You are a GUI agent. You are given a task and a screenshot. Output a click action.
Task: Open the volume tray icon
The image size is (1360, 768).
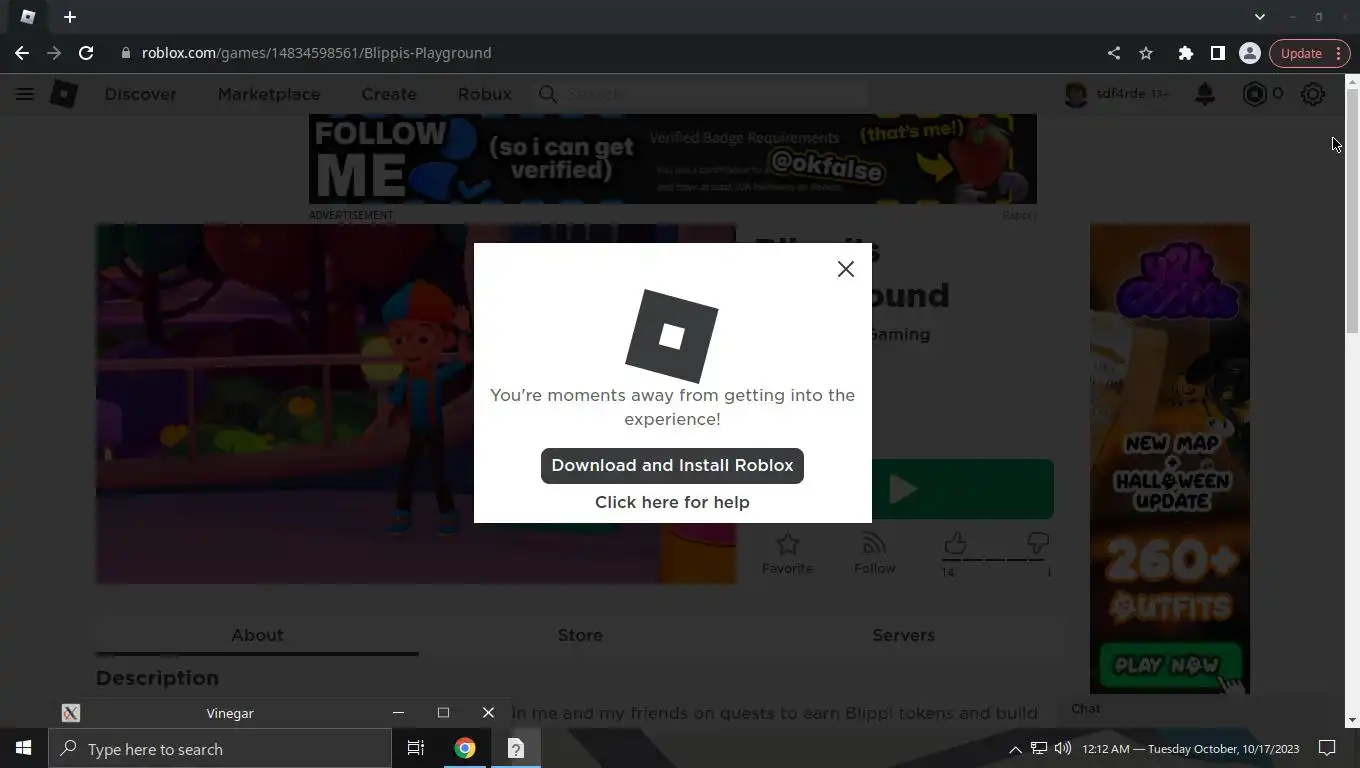pyautogui.click(x=1062, y=748)
